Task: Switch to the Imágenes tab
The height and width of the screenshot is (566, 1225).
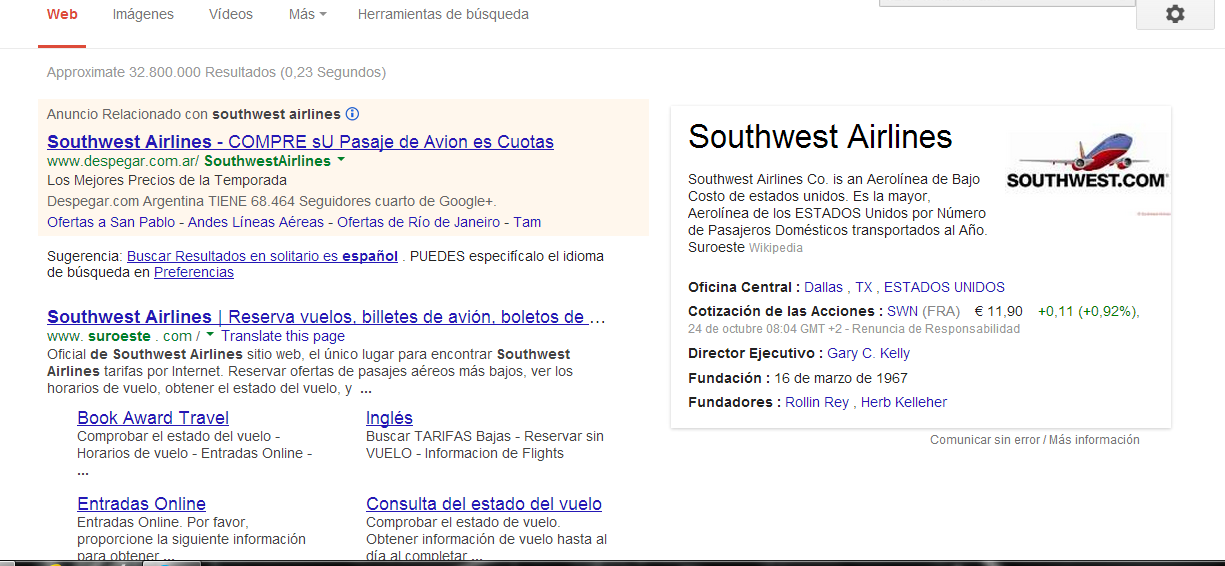Action: coord(143,14)
